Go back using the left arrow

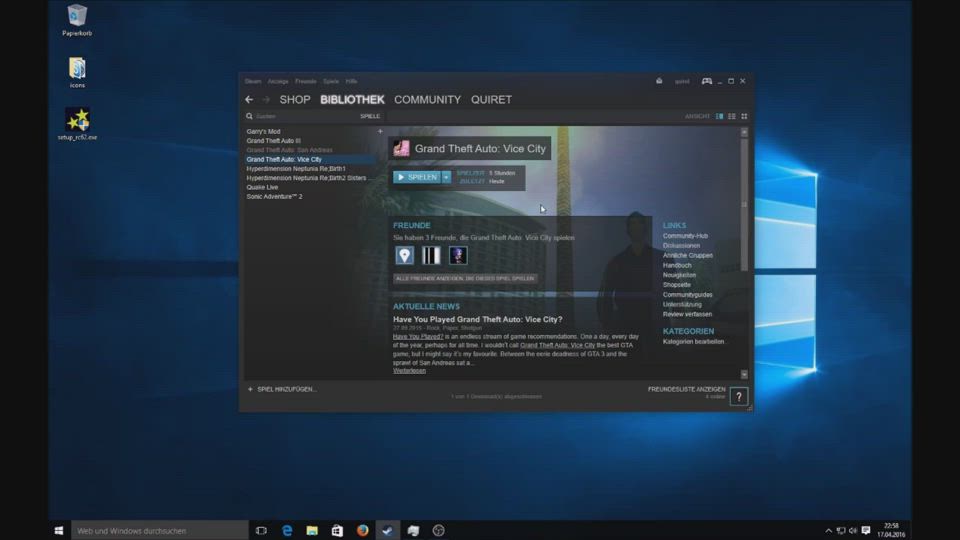tap(249, 100)
